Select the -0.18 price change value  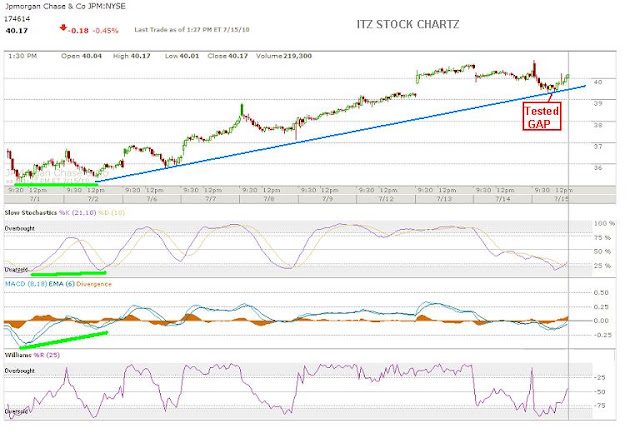(78, 31)
